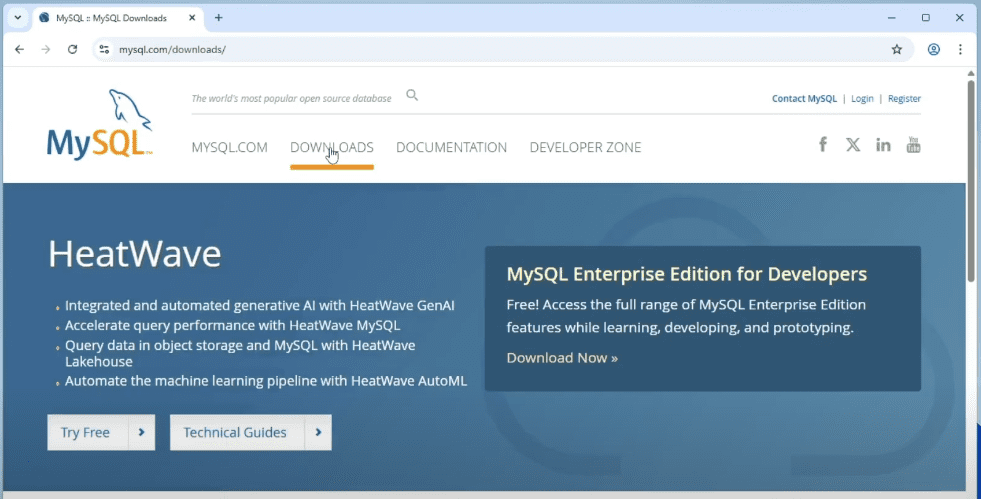Go to DEVELOPER ZONE section
Image resolution: width=981 pixels, height=499 pixels.
click(x=585, y=147)
